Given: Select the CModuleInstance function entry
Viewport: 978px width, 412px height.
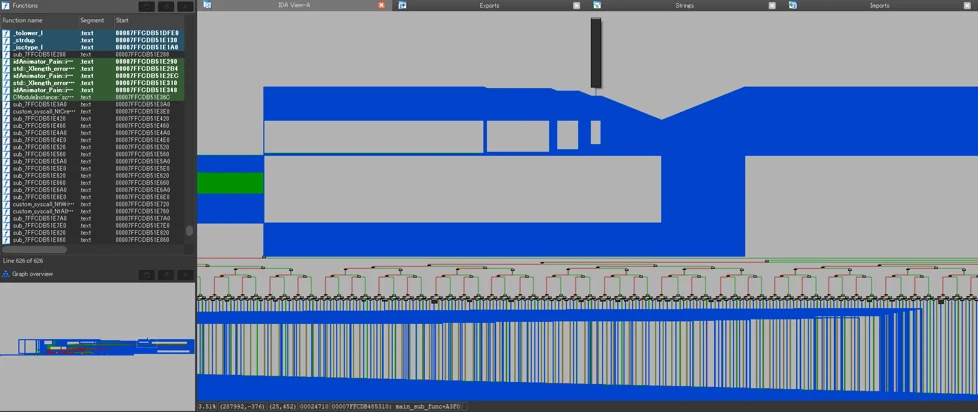Looking at the screenshot, I should [x=92, y=97].
